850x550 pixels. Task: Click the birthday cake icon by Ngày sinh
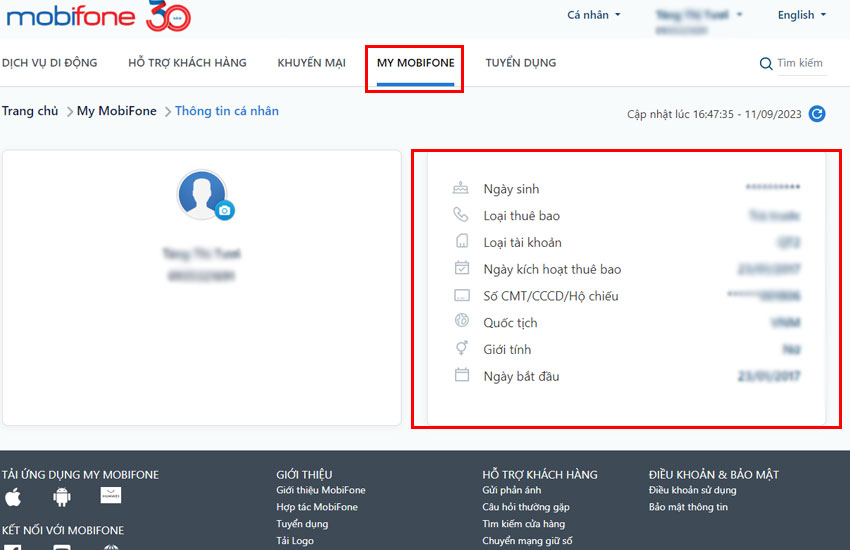coord(460,188)
